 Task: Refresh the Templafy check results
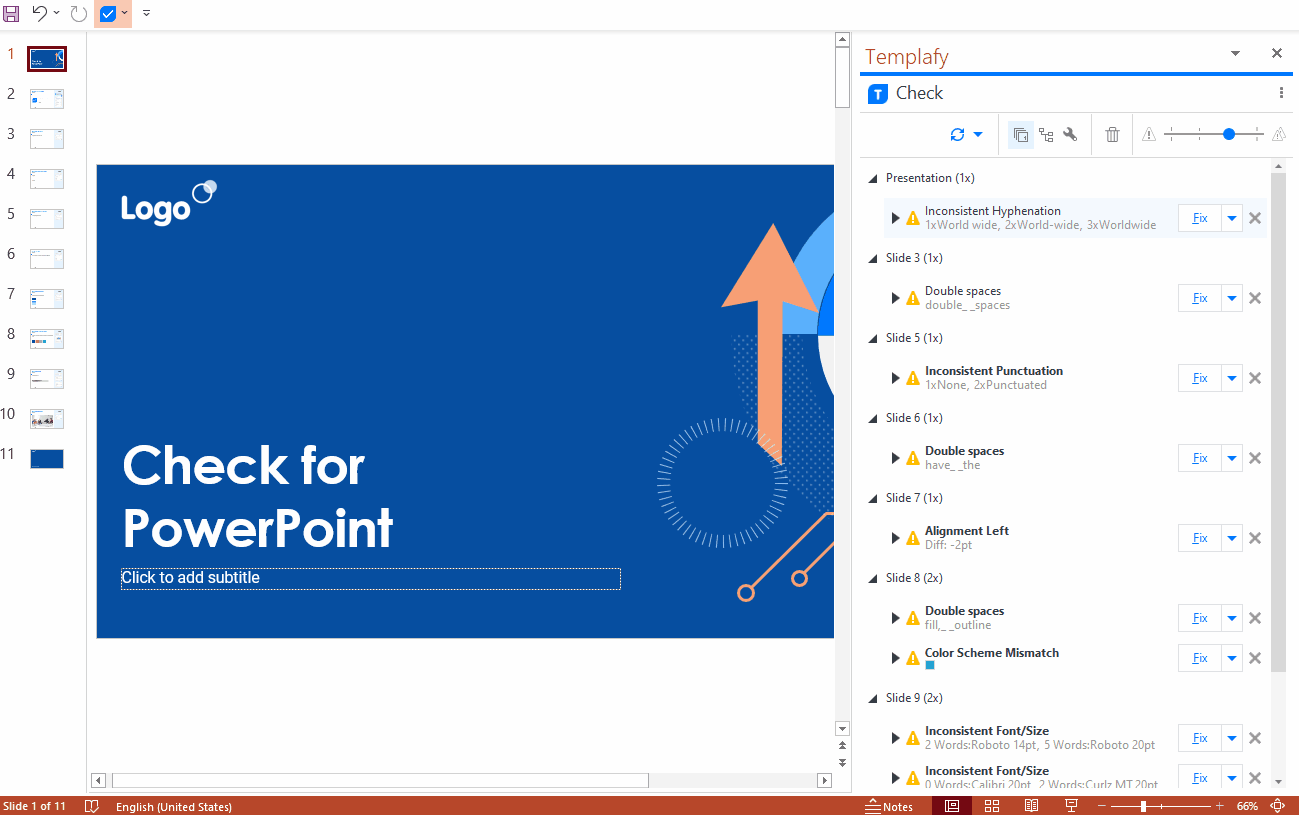pyautogui.click(x=956, y=134)
